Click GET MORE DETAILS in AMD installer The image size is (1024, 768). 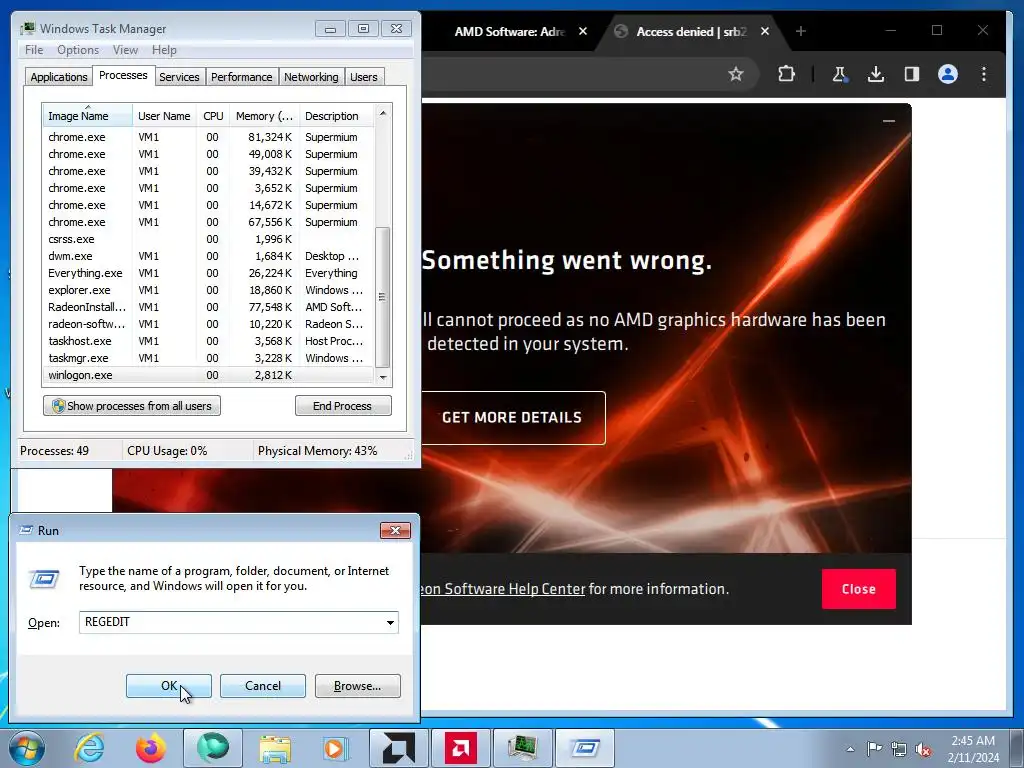pos(512,417)
